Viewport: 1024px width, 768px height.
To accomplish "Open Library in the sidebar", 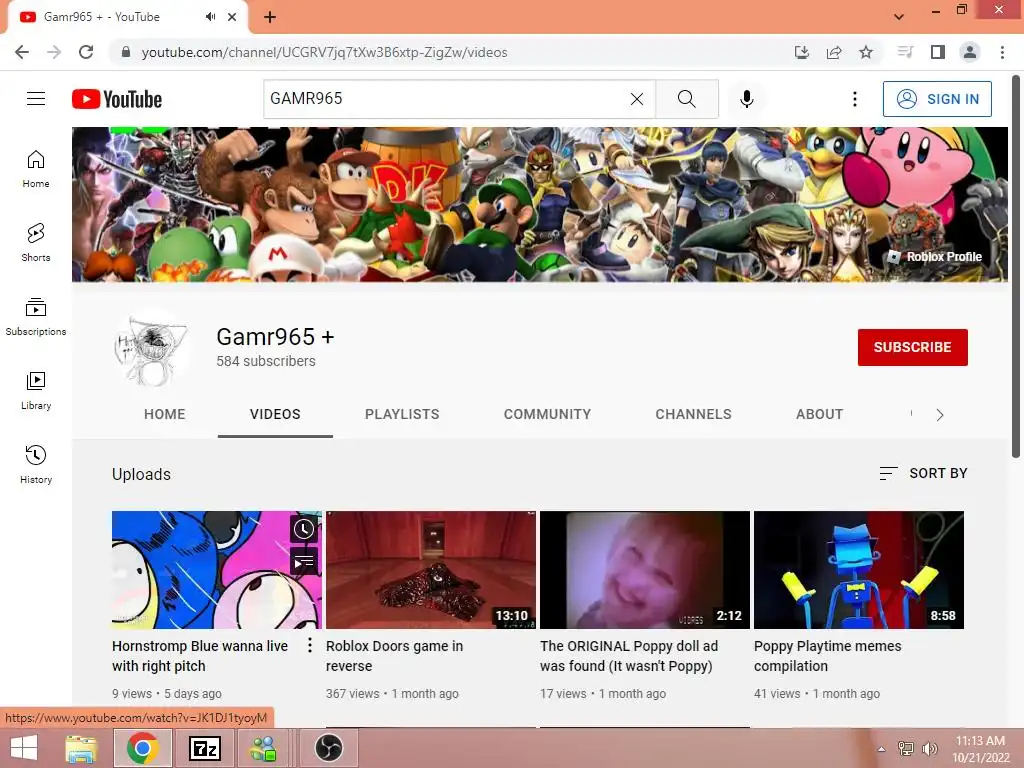I will pyautogui.click(x=36, y=391).
